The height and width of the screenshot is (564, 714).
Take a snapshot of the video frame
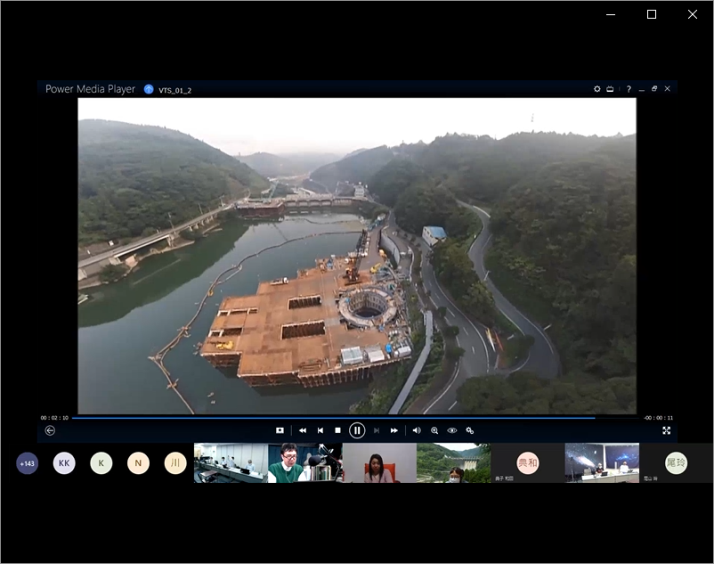(280, 430)
